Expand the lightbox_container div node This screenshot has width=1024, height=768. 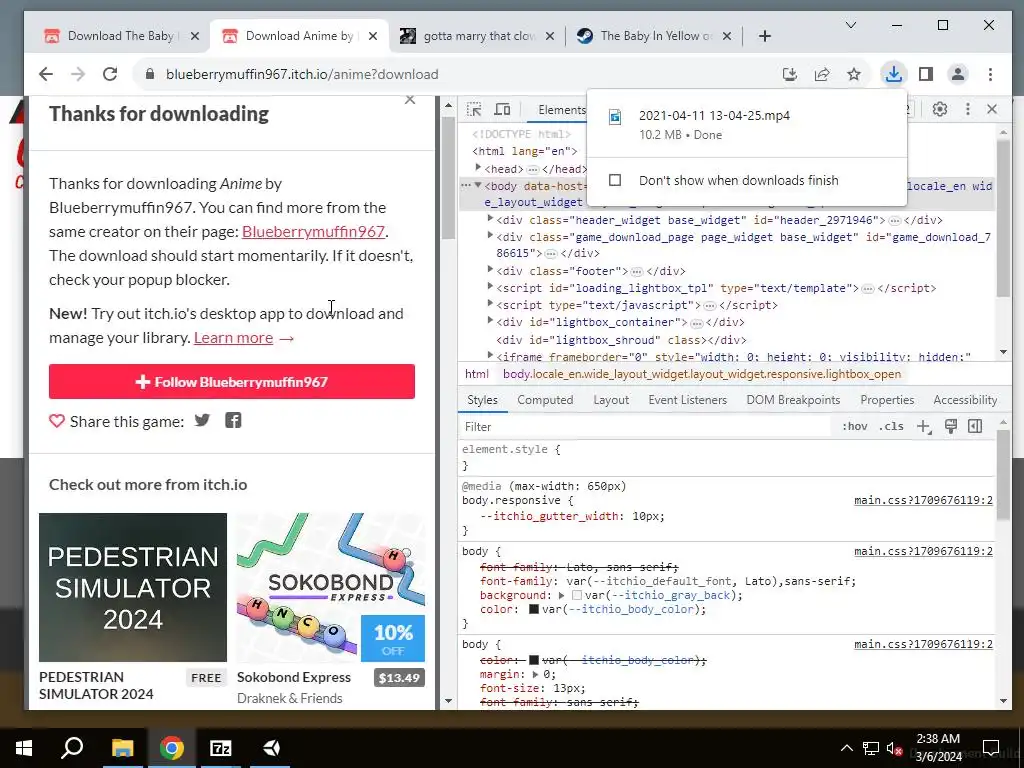tap(490, 320)
